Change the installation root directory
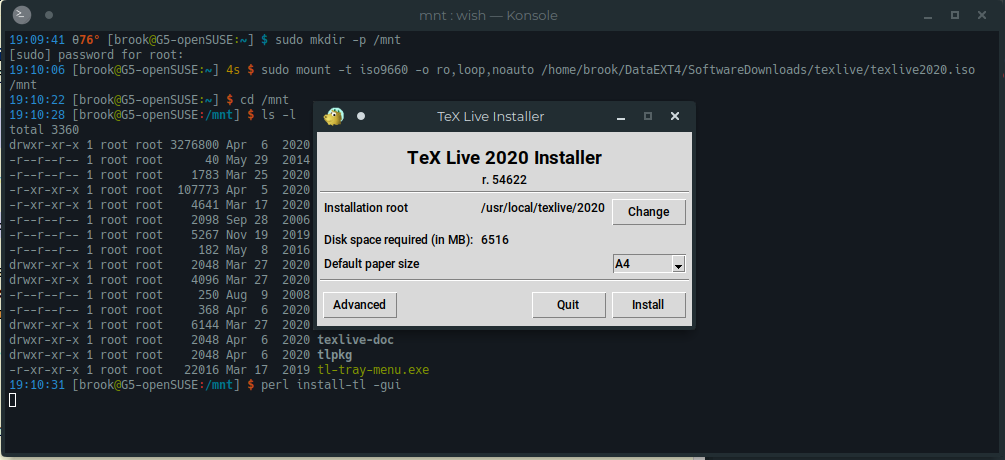The width and height of the screenshot is (1005, 460). pos(649,212)
